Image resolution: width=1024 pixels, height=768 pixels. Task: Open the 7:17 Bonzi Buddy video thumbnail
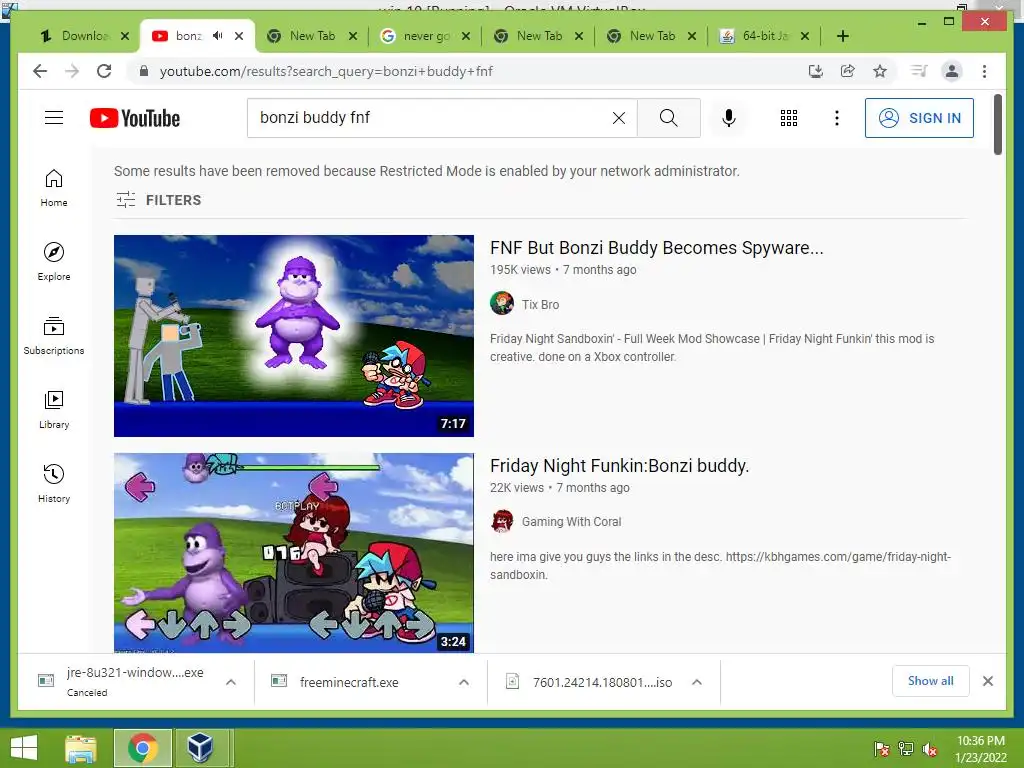[294, 336]
